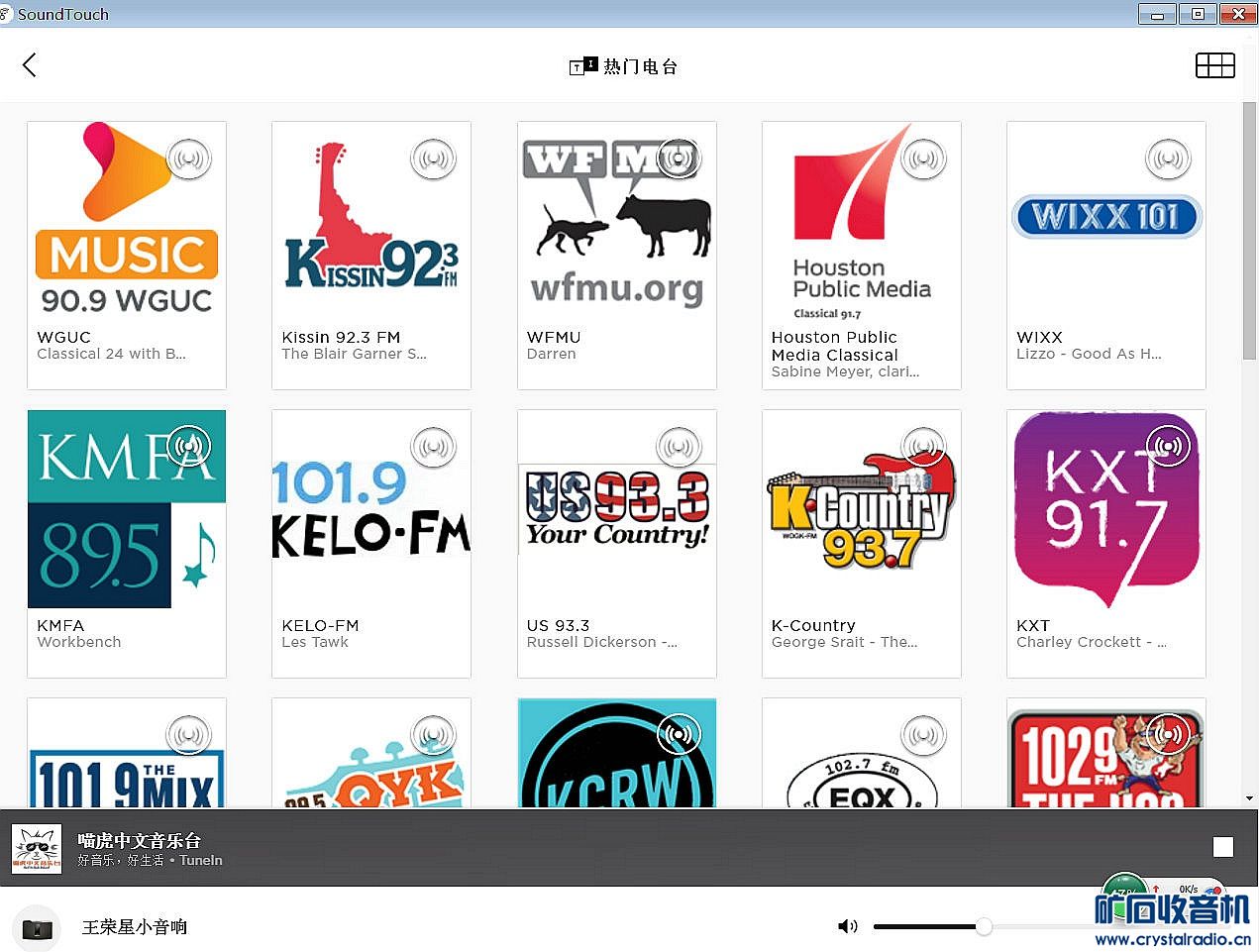Mute sound with the speaker volume icon
This screenshot has height=952, width=1259.
848,926
